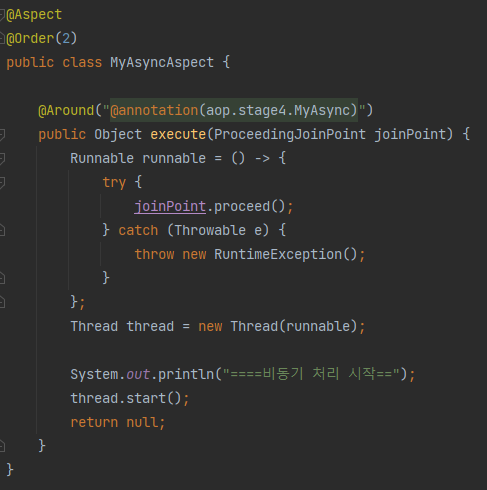Click the return null statement
This screenshot has width=487, height=490.
(117, 422)
